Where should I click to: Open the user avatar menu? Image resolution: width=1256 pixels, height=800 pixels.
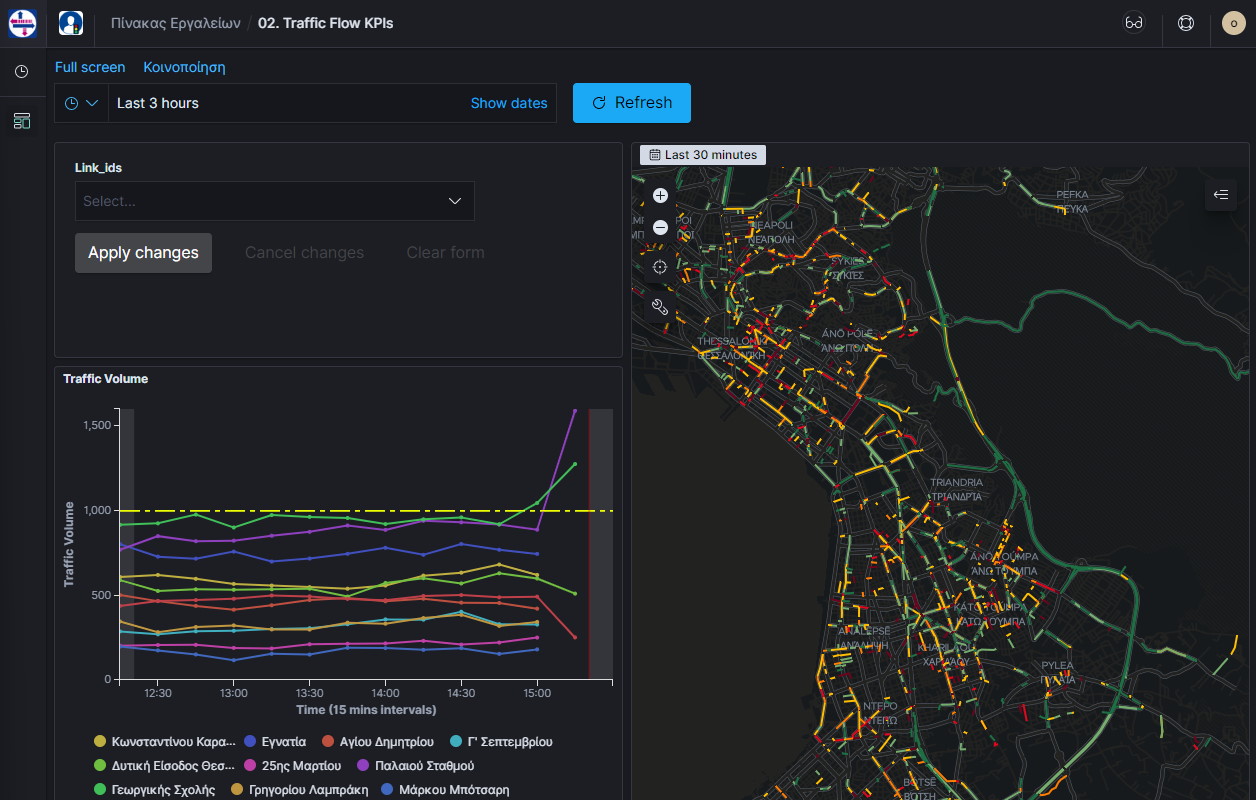point(1233,23)
